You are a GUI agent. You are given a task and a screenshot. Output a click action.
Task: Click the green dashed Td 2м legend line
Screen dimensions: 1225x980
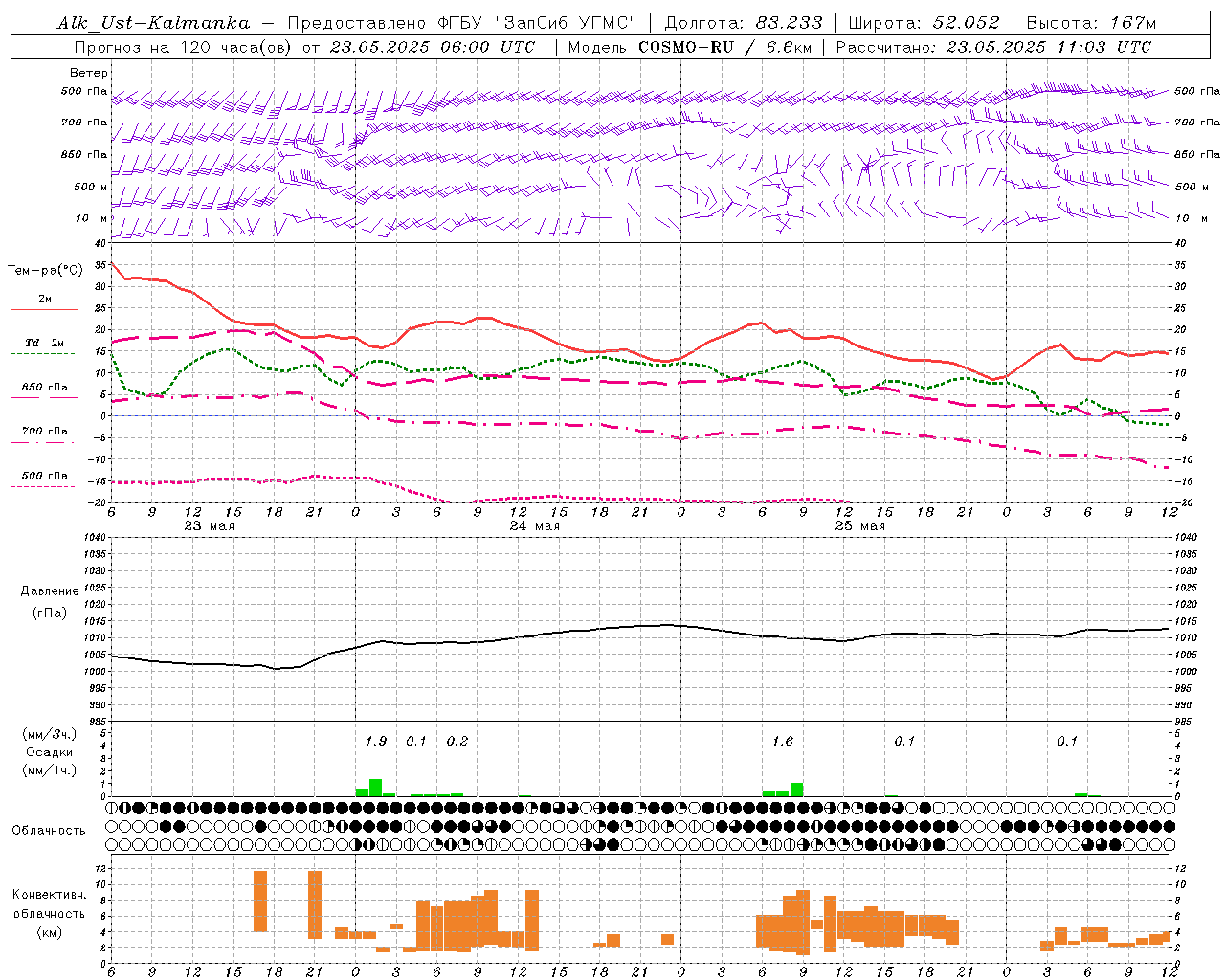(42, 354)
